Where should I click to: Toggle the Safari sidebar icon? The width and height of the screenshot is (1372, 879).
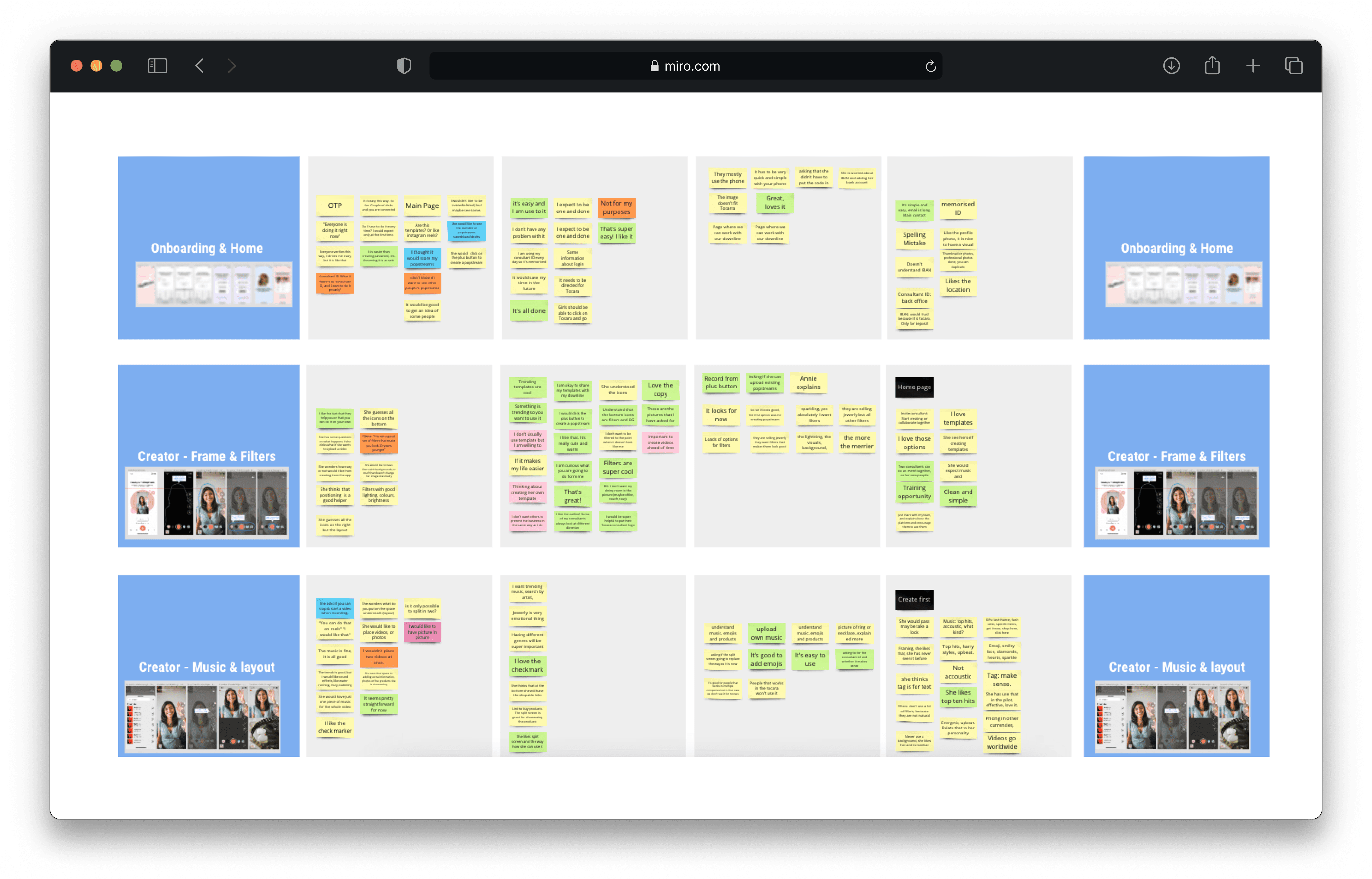158,66
